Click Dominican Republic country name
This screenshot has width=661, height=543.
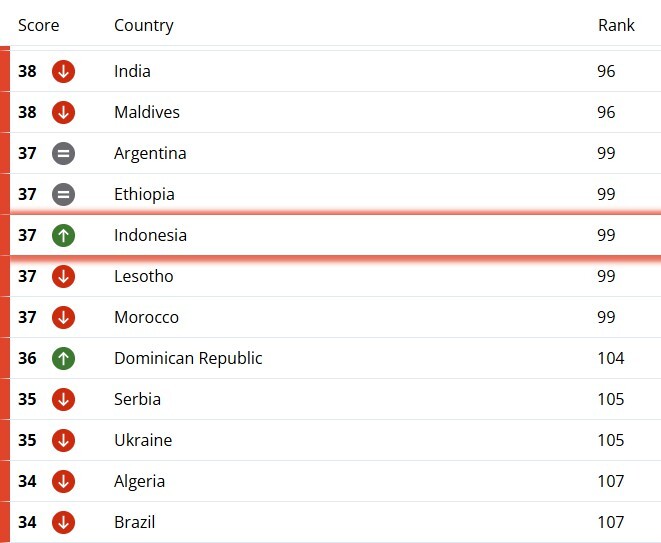click(188, 358)
